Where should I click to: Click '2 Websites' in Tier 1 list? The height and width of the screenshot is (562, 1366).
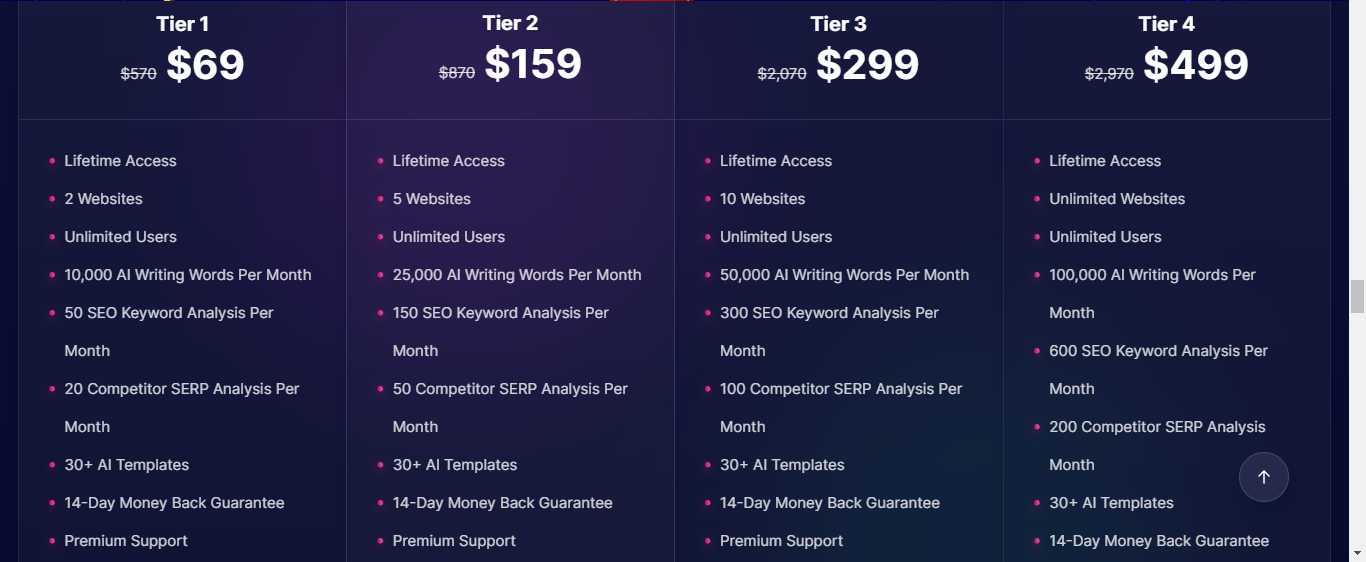104,199
